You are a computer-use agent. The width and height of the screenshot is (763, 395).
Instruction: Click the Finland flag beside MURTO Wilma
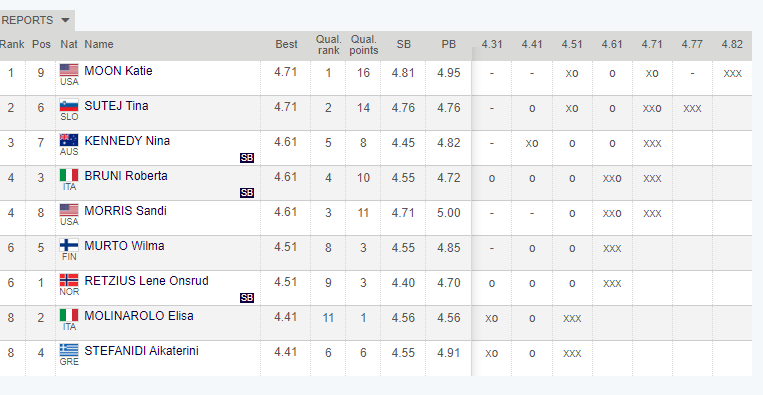coord(69,245)
